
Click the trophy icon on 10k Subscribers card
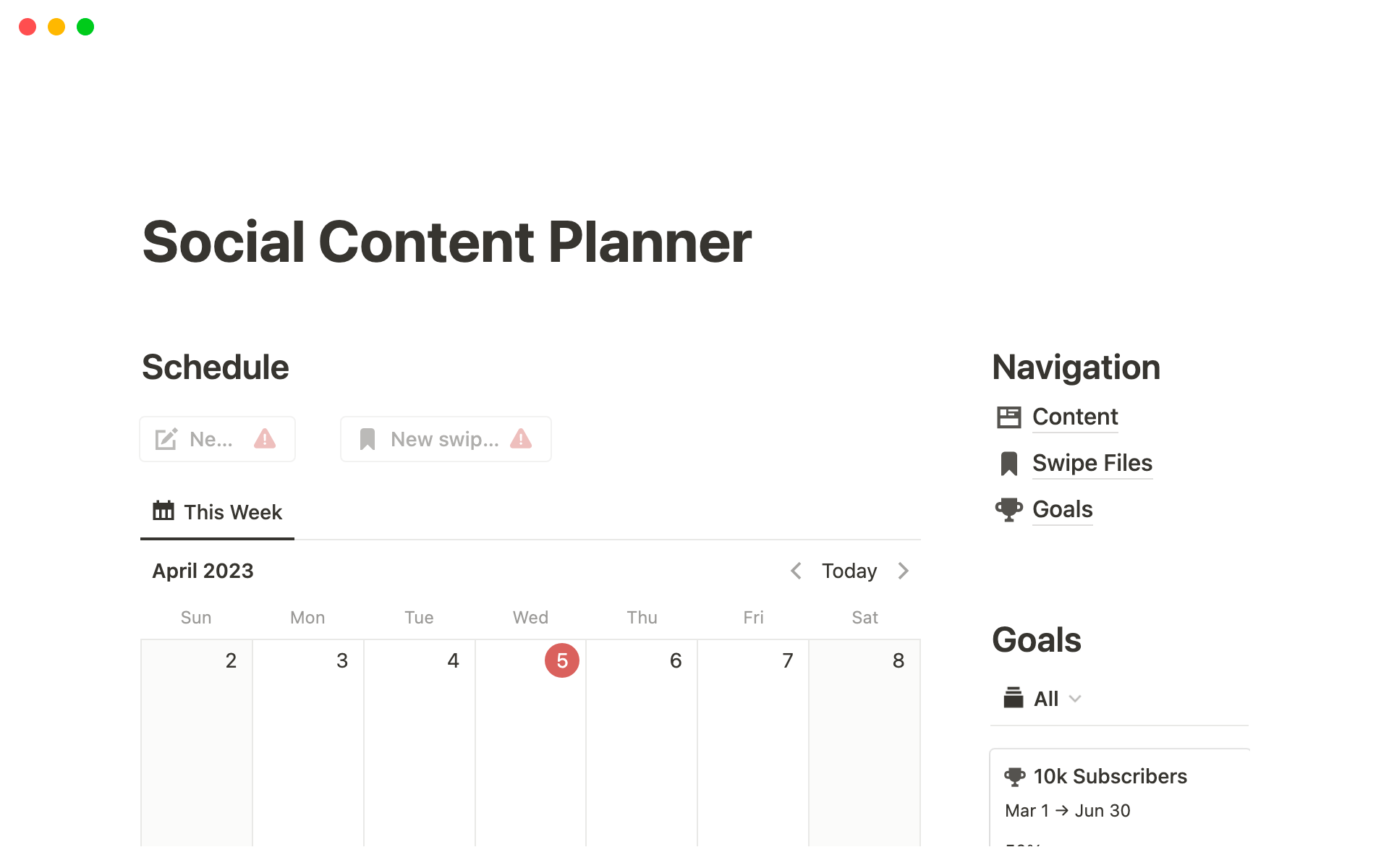point(1014,777)
